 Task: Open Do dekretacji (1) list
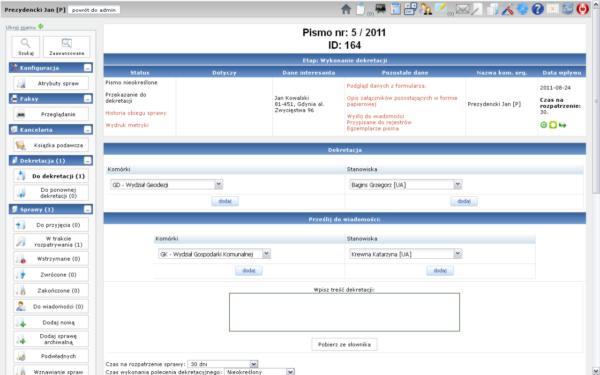point(51,176)
